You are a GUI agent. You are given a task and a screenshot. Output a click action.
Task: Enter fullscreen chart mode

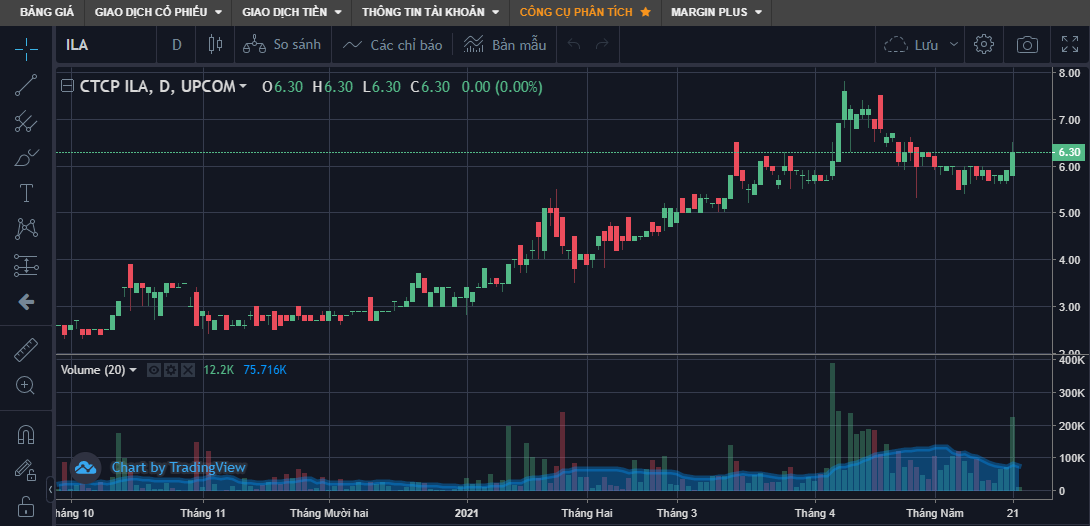coord(1069,45)
